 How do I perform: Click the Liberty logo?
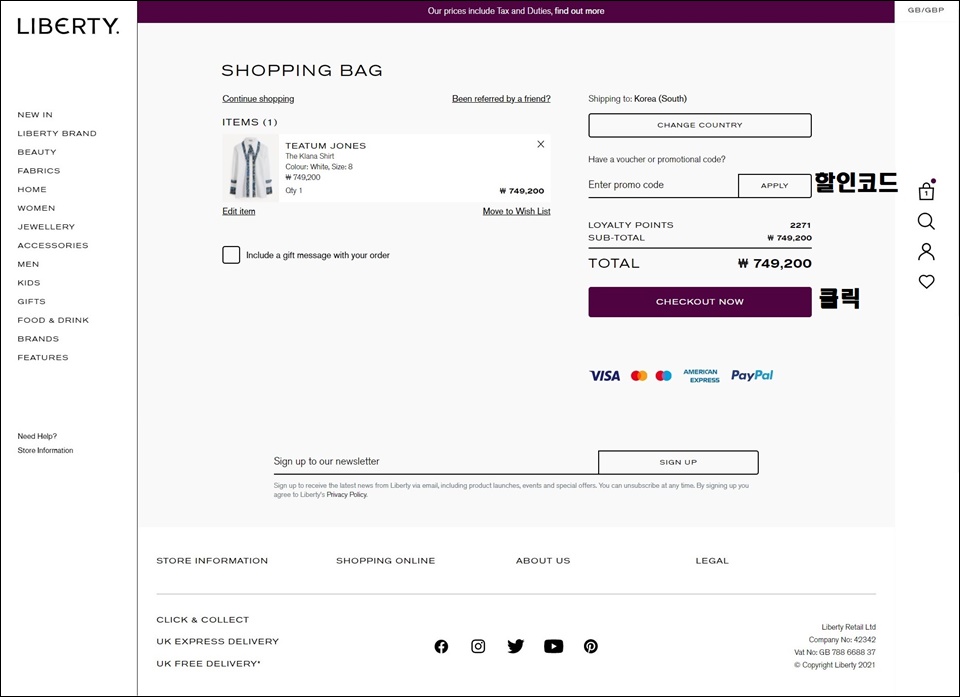pyautogui.click(x=68, y=26)
